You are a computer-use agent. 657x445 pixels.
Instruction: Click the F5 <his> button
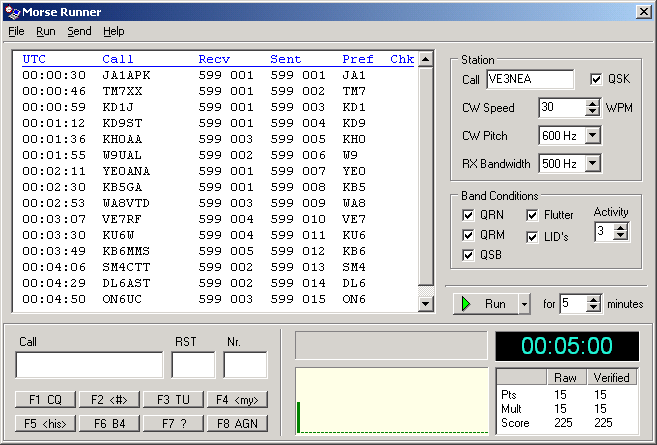pyautogui.click(x=45, y=423)
